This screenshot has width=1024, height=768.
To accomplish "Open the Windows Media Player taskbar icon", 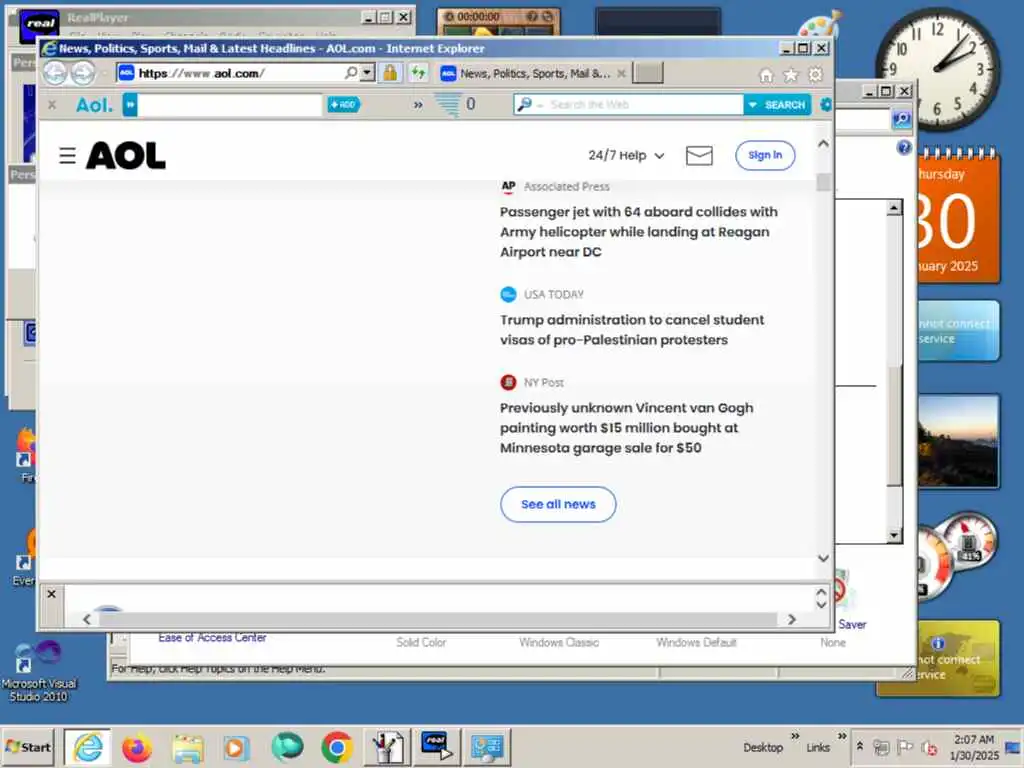I will tap(236, 747).
